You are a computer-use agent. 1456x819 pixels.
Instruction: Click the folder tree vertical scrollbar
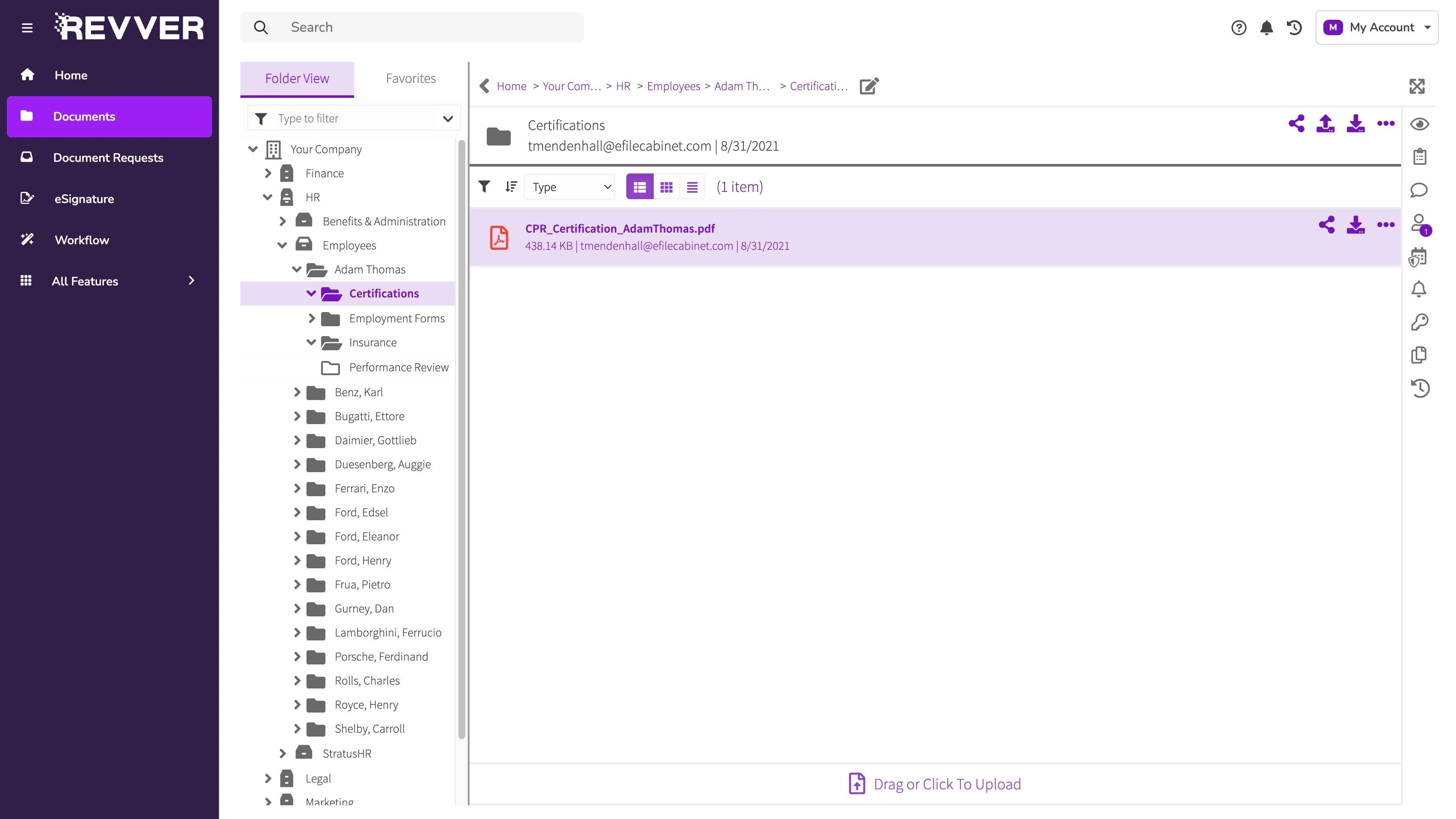tap(461, 441)
